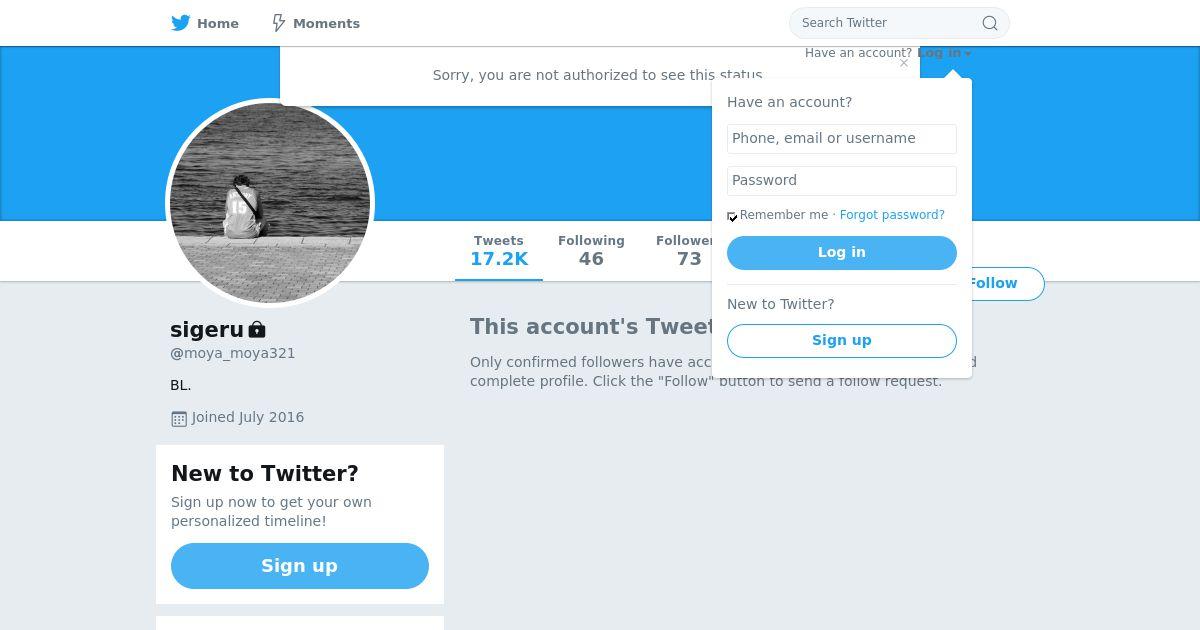Image resolution: width=1200 pixels, height=630 pixels.
Task: Toggle the Remember me checkbox
Action: [x=733, y=216]
